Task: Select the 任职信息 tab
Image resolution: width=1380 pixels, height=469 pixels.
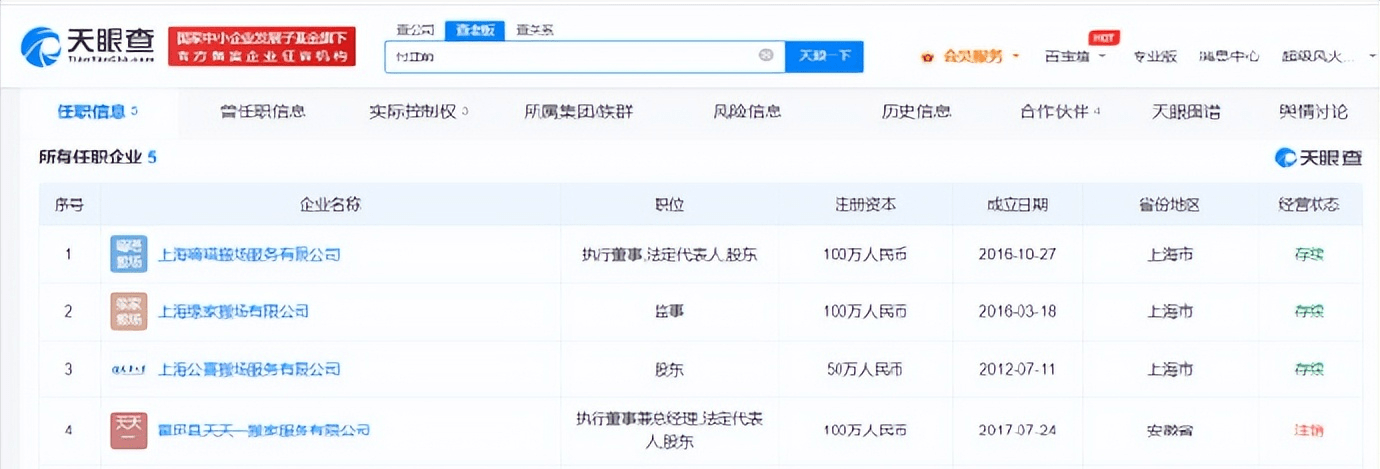Action: (x=97, y=111)
